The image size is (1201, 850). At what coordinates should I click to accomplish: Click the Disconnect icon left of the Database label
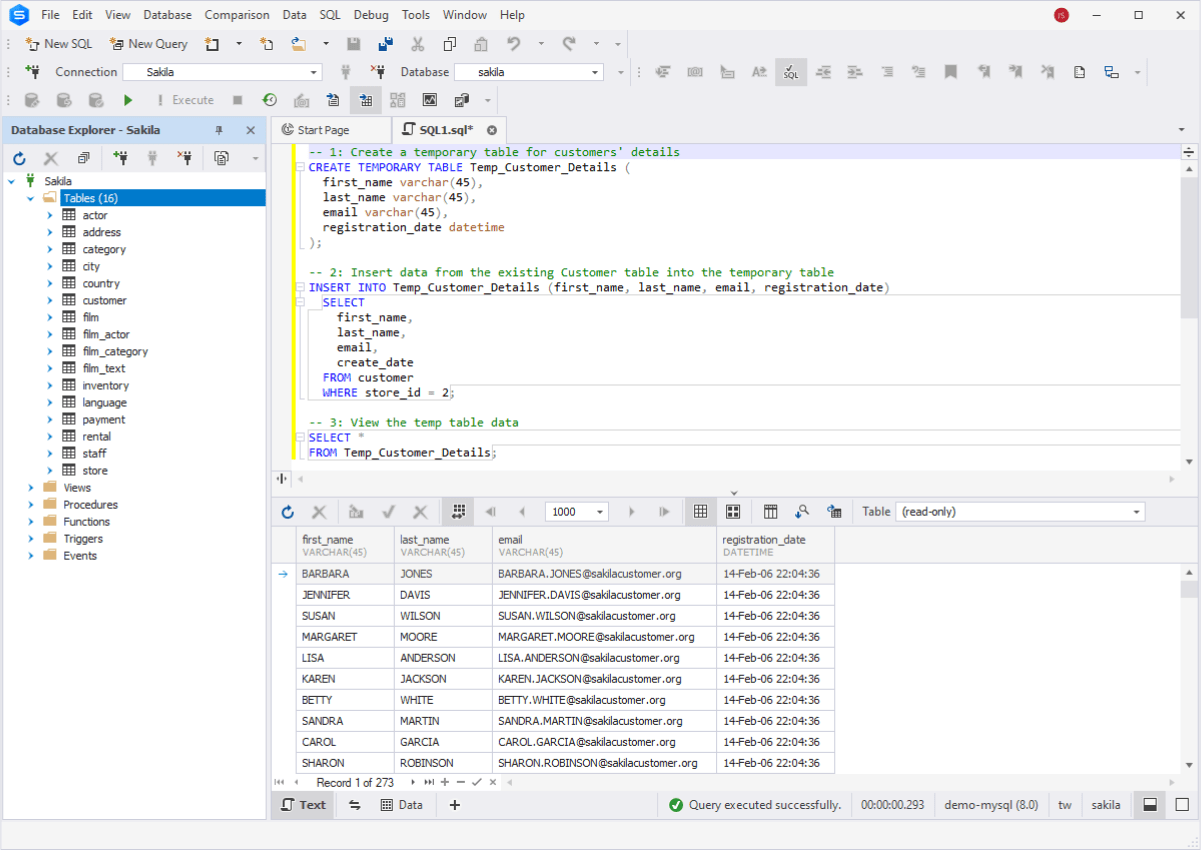(378, 72)
